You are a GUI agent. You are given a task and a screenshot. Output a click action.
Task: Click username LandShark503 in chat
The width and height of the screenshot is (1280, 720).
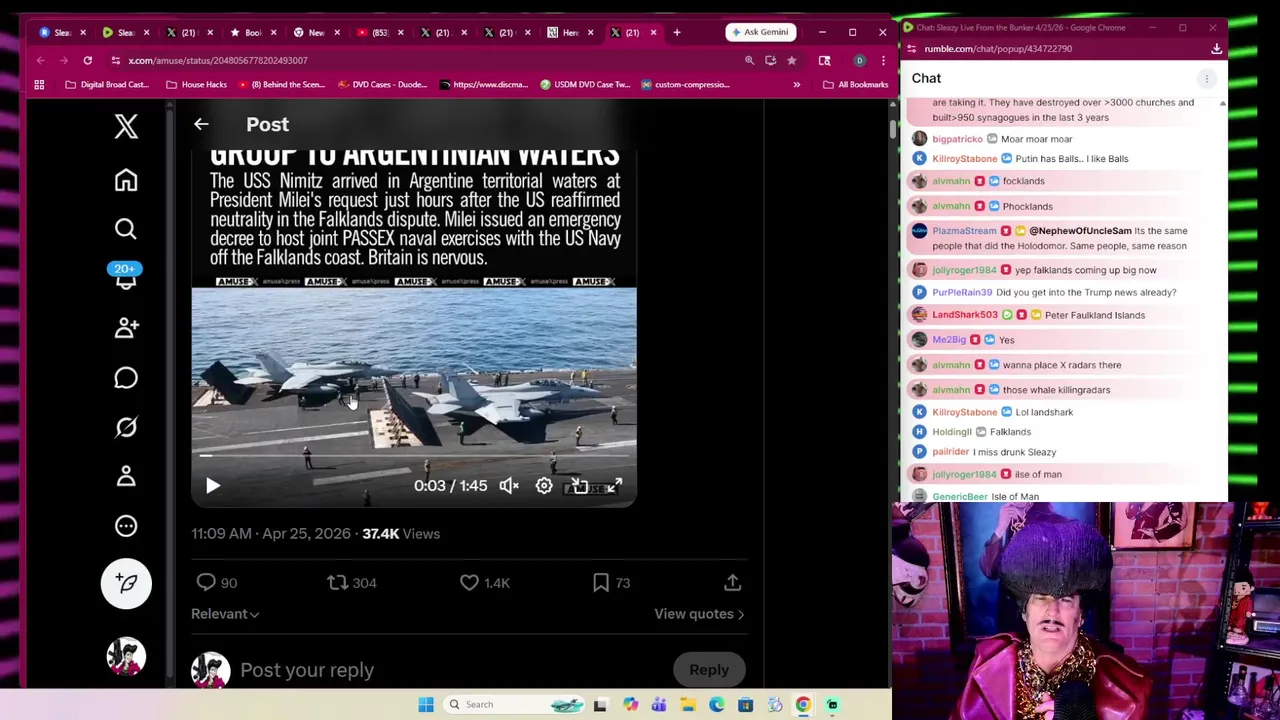coord(965,315)
